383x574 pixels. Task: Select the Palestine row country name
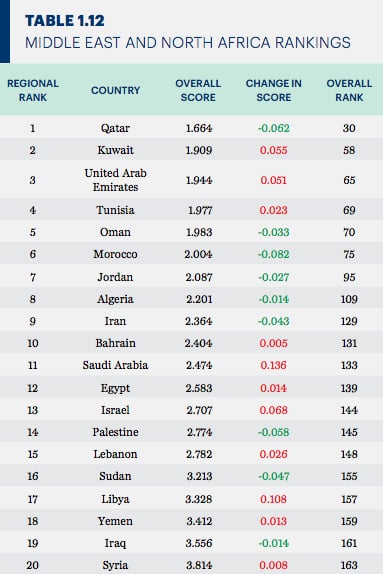(115, 432)
